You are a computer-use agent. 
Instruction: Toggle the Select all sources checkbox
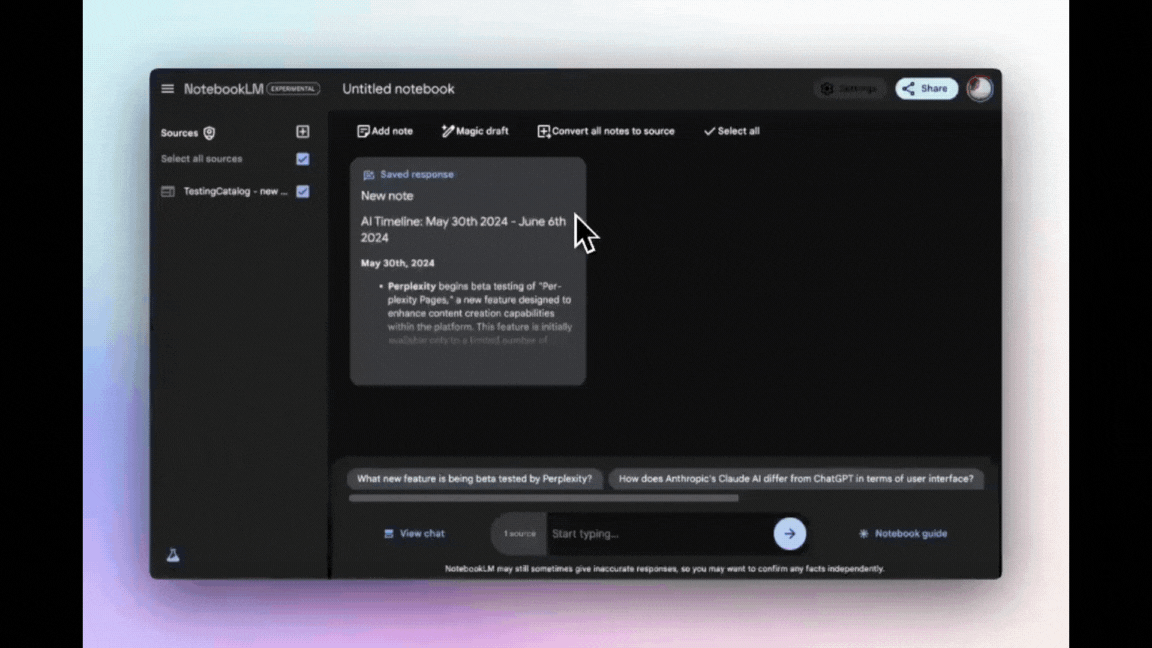tap(303, 159)
